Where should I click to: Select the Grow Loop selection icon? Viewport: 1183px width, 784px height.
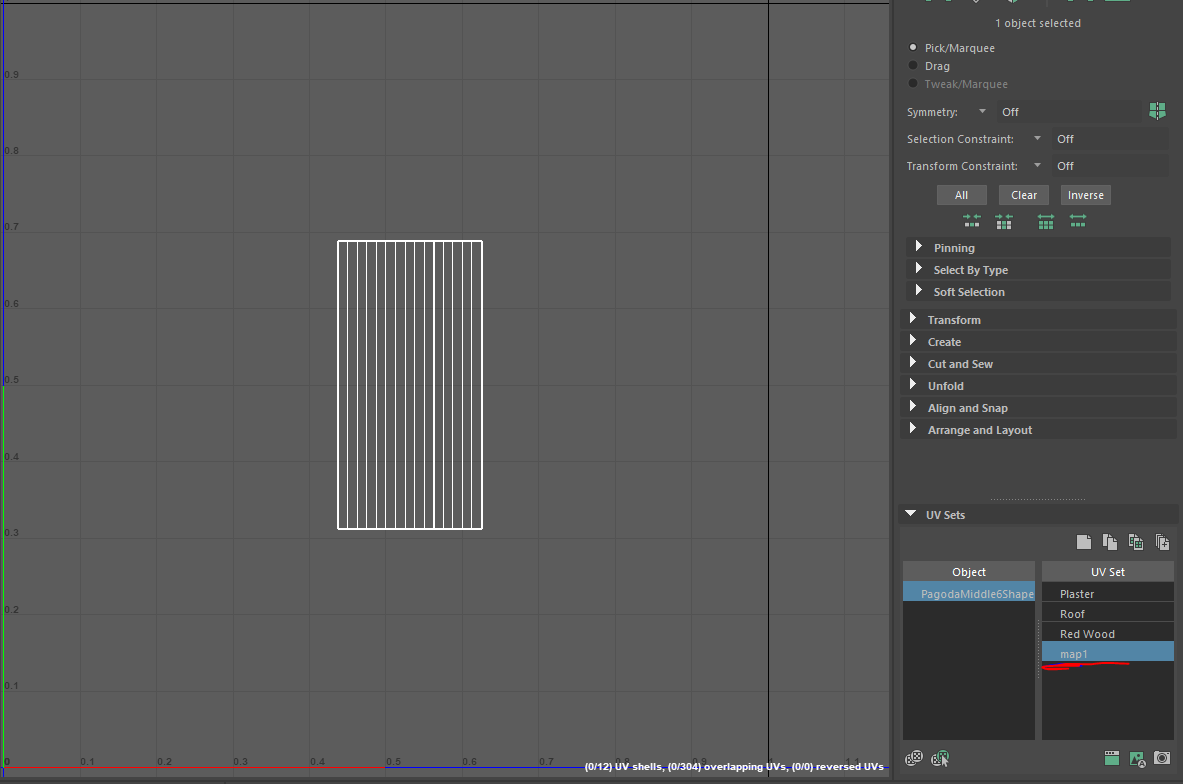(1045, 221)
